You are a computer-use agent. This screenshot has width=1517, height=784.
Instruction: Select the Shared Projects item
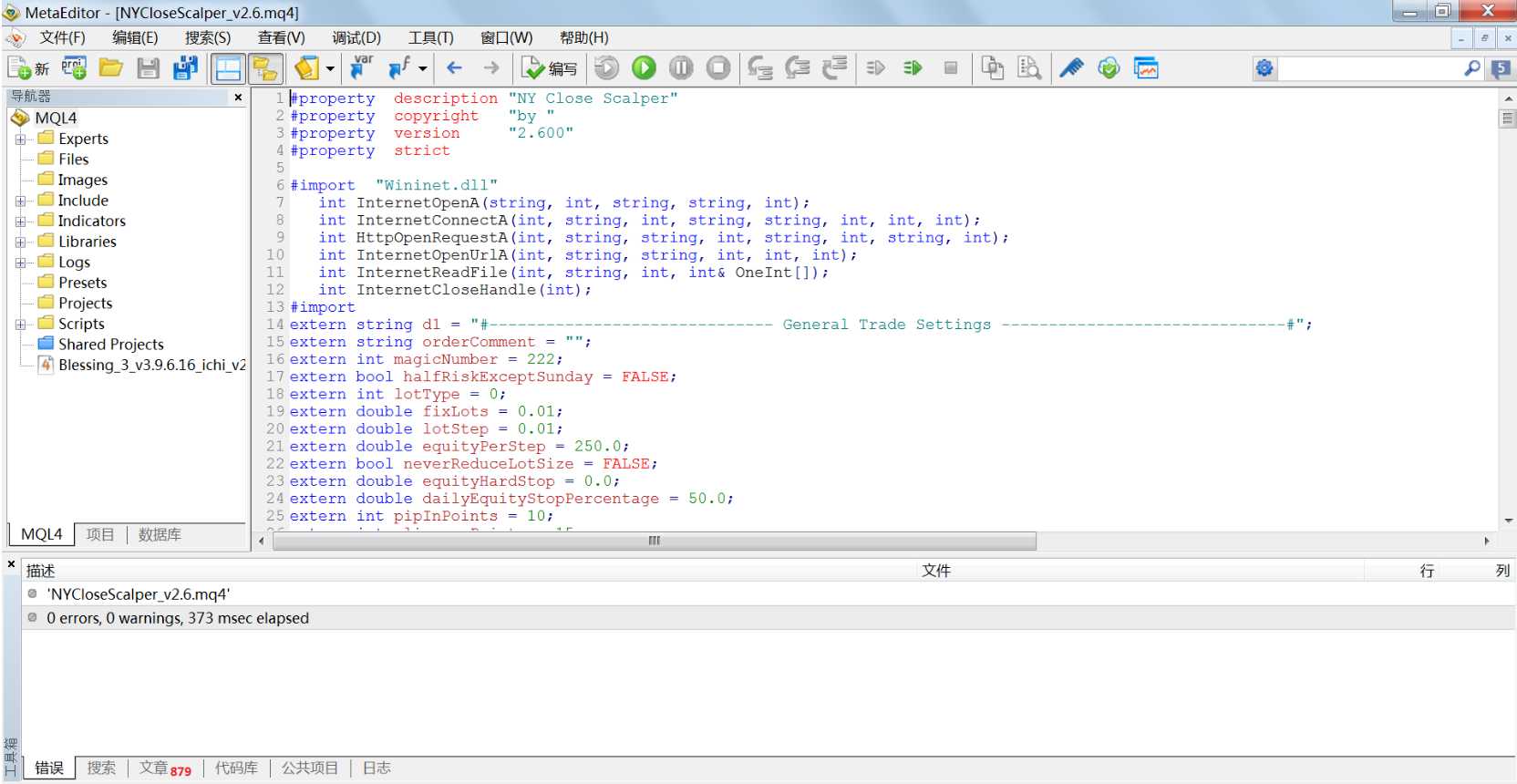tap(101, 345)
